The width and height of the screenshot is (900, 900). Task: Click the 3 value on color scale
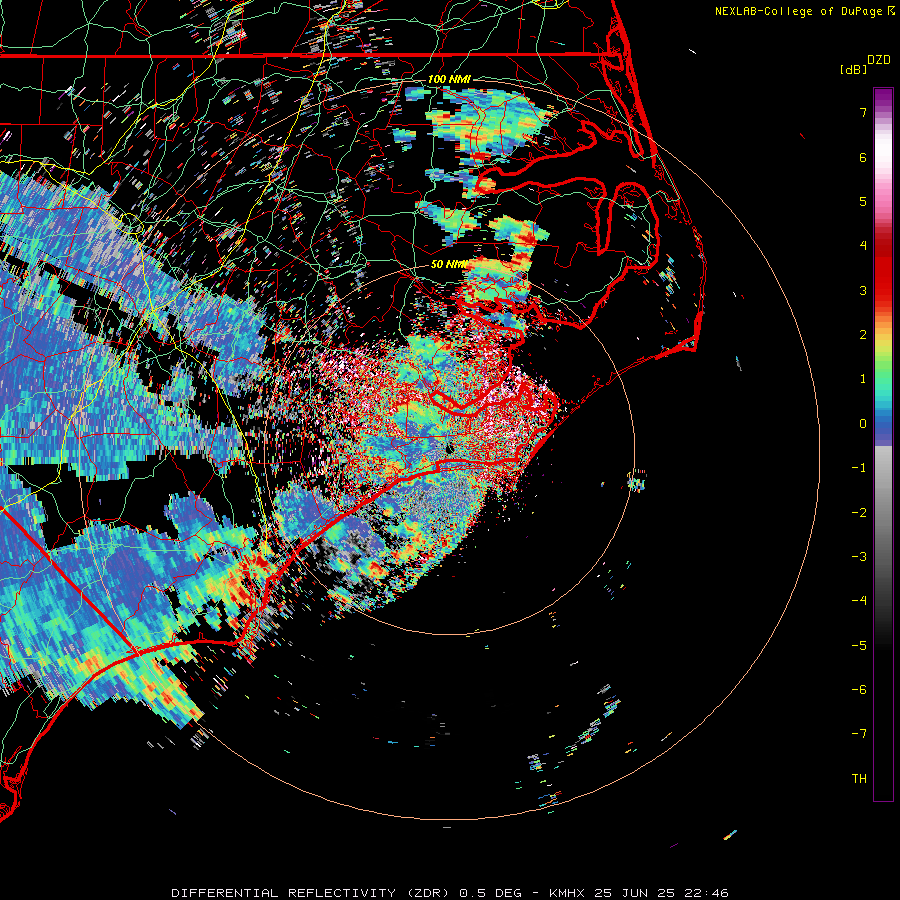pos(863,290)
